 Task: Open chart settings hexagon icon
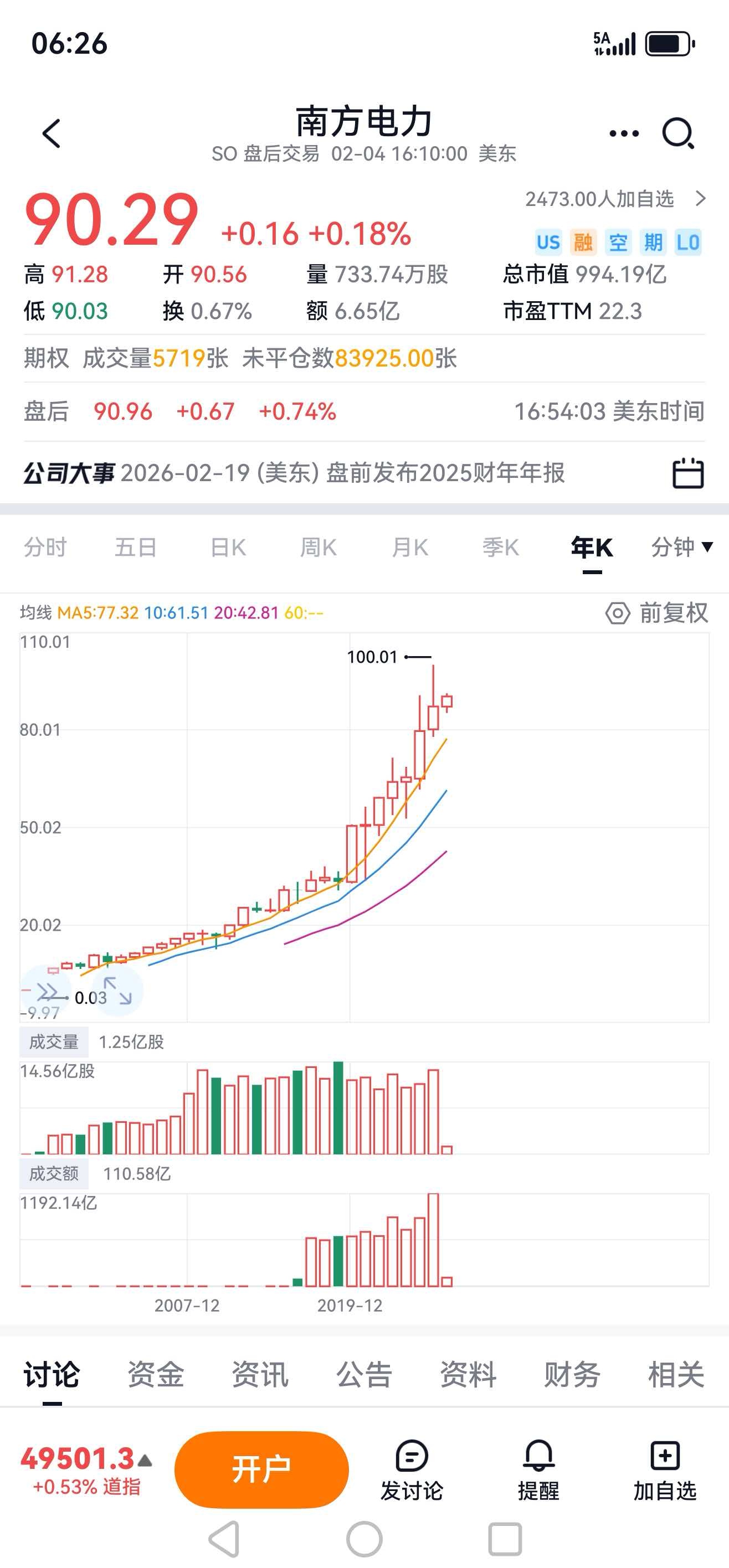[x=618, y=613]
